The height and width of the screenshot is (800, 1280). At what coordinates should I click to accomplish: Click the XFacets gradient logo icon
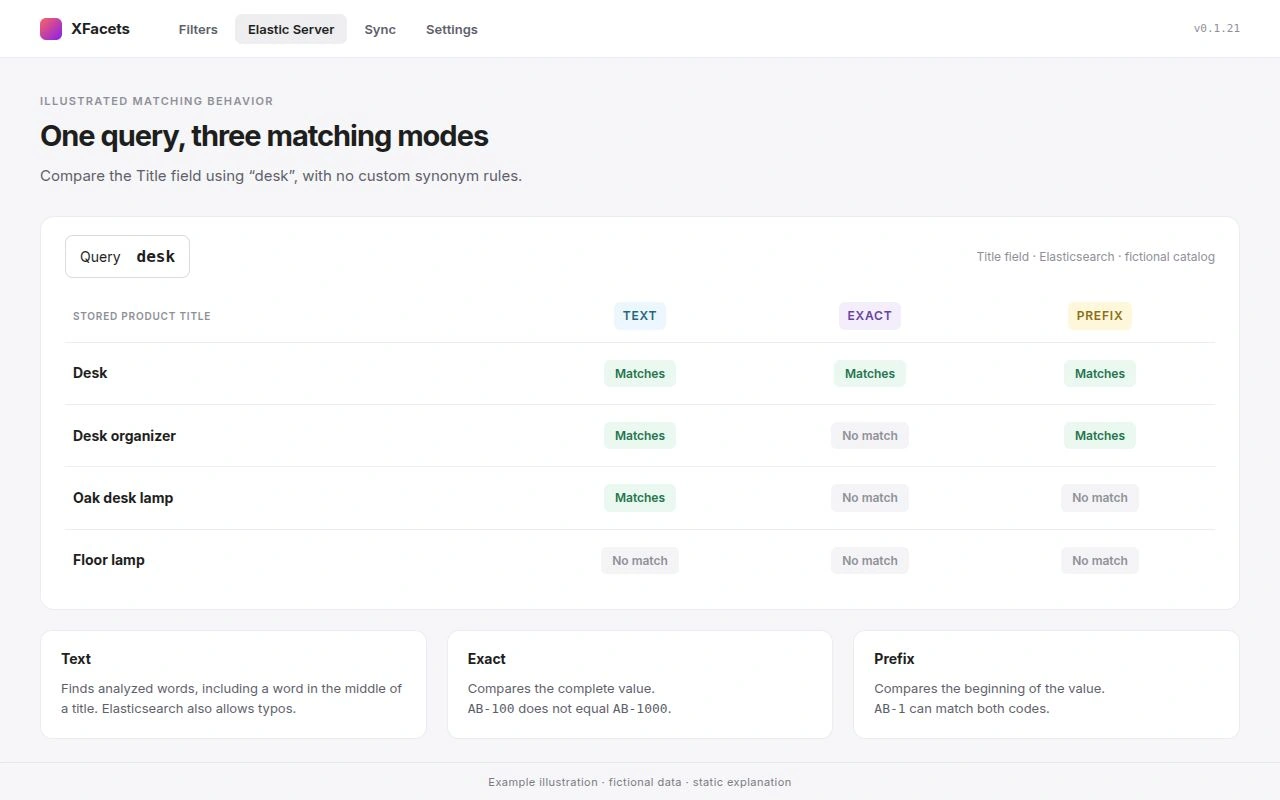51,29
